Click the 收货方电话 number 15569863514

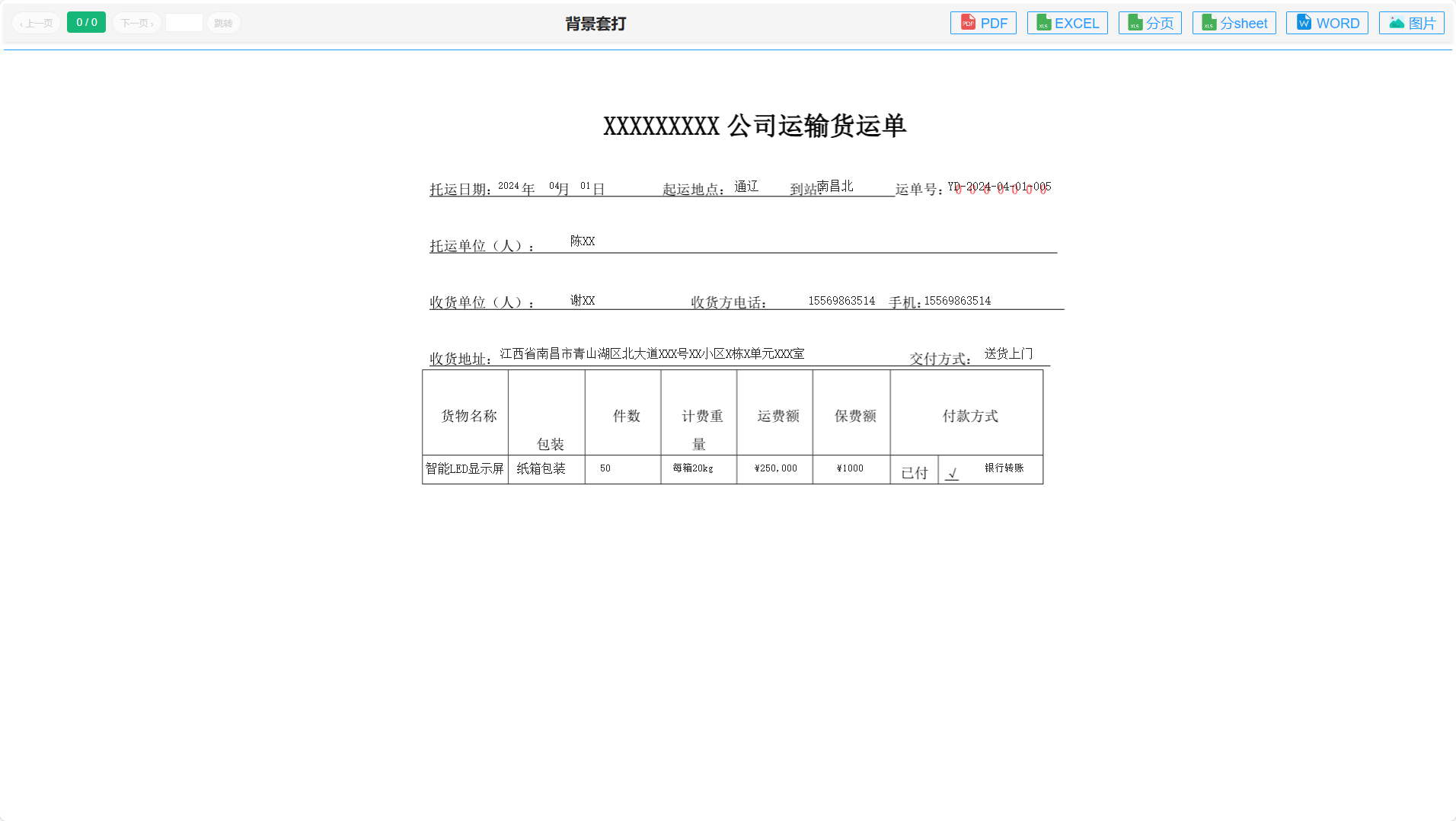pyautogui.click(x=841, y=301)
